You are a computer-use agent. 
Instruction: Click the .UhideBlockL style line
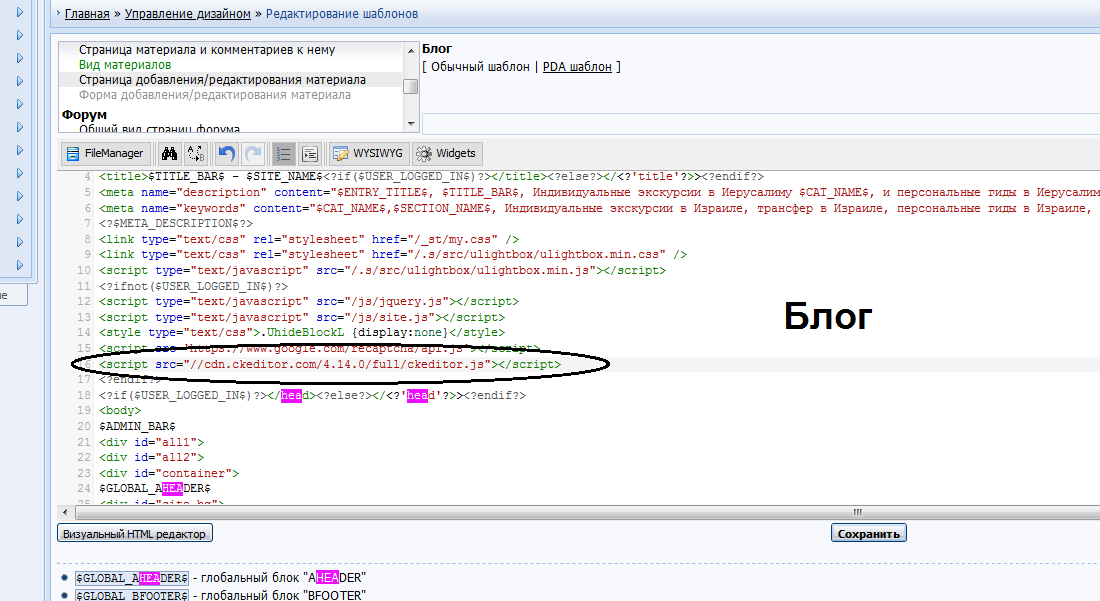pos(302,332)
